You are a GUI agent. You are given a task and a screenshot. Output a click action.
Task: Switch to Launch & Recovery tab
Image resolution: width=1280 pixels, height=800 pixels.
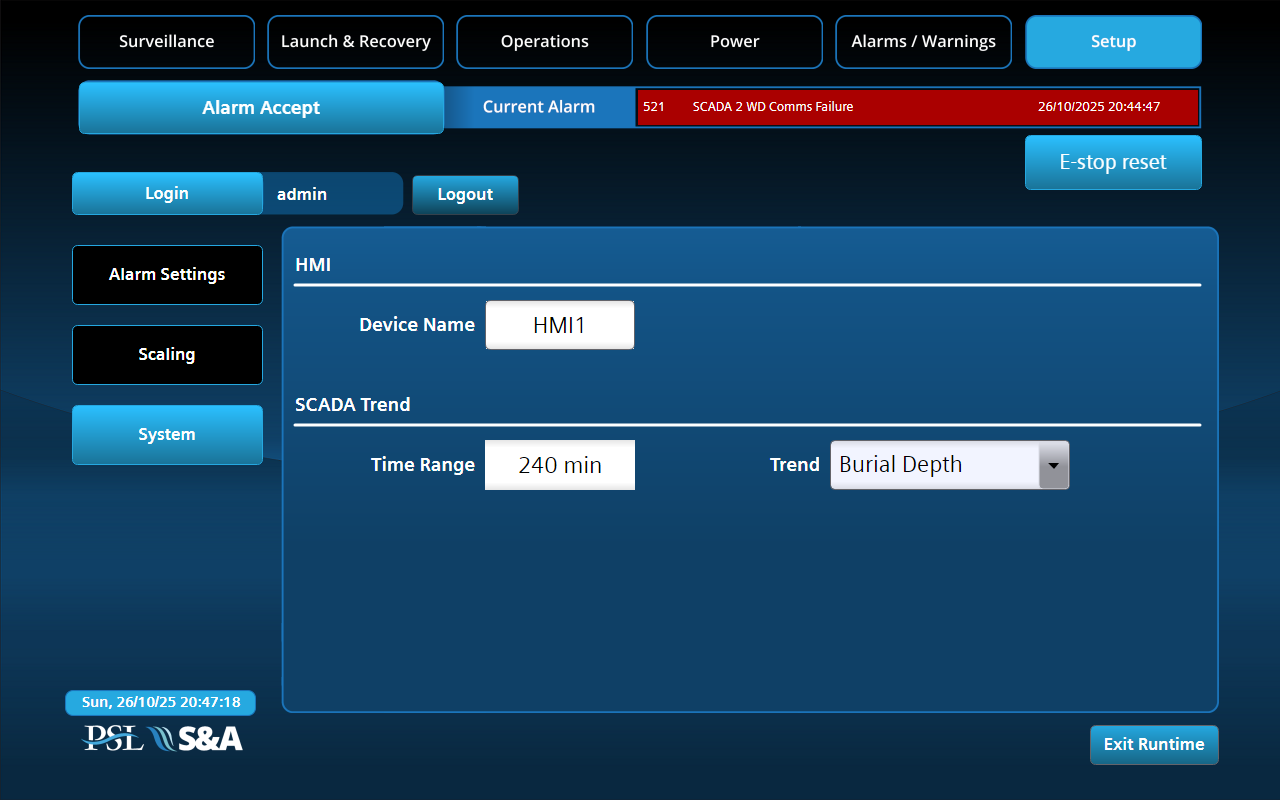(355, 42)
